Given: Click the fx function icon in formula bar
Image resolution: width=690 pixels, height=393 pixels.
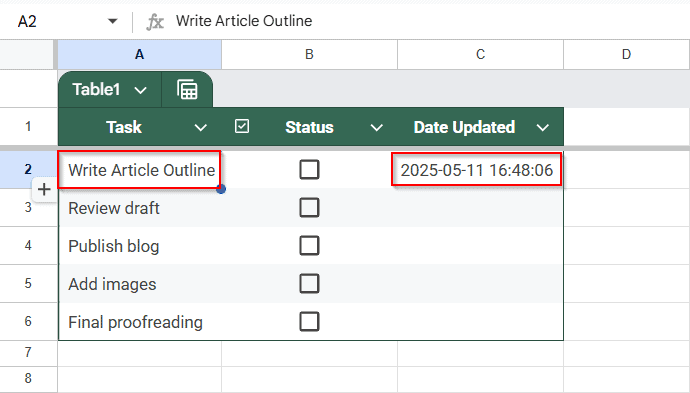Looking at the screenshot, I should (154, 21).
